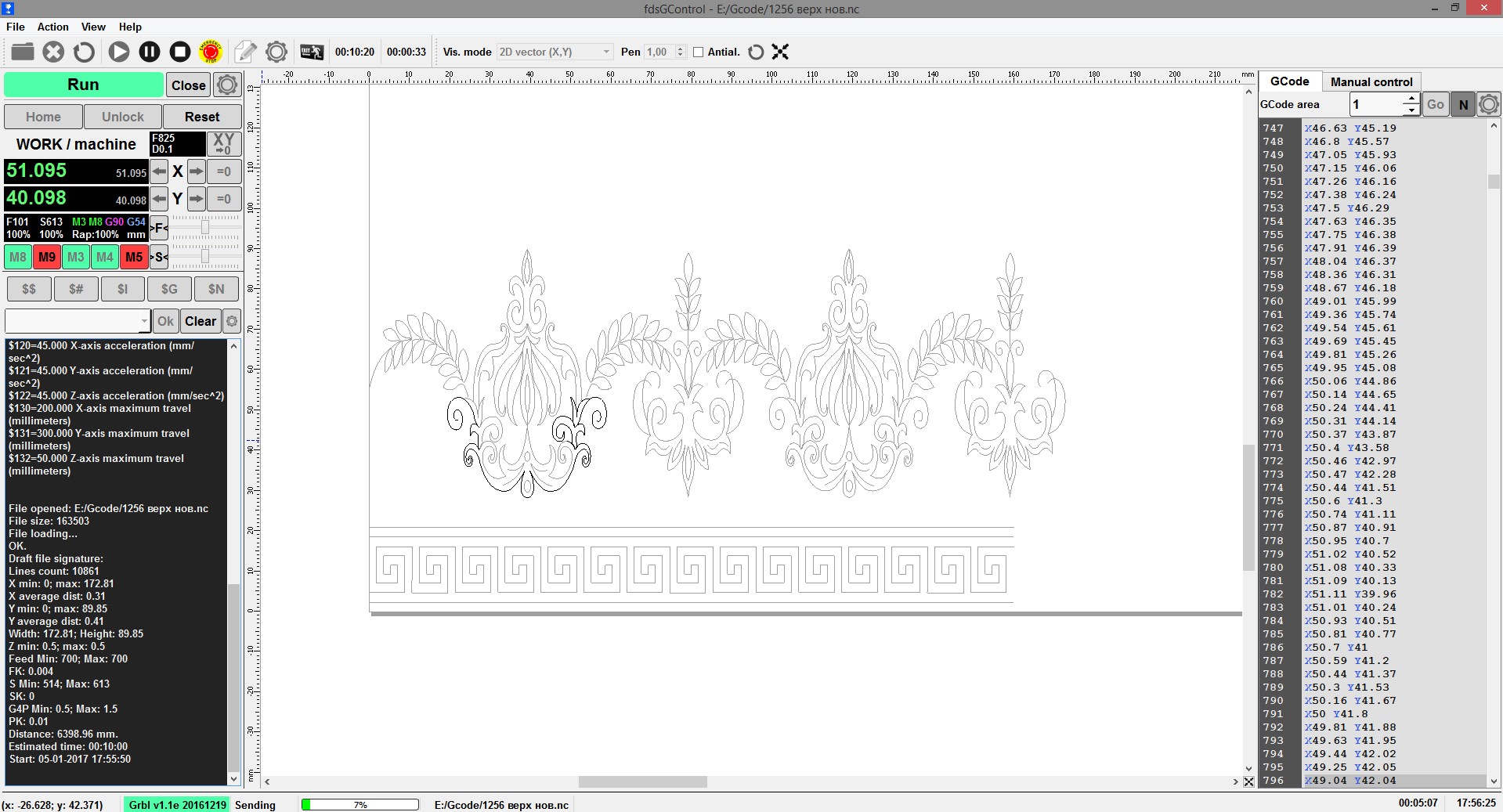
Task: Open settings gear in the main toolbar
Action: click(276, 52)
